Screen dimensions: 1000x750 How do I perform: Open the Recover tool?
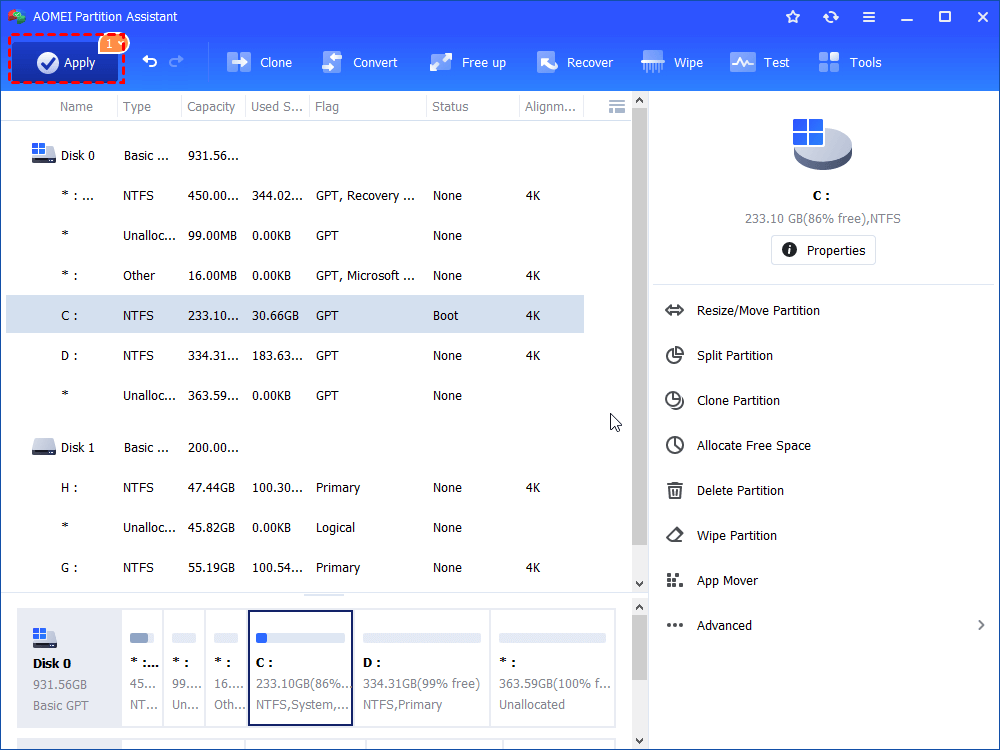pos(574,62)
